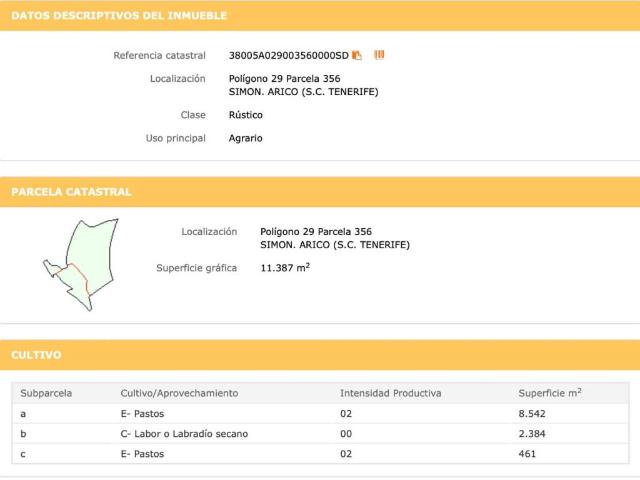
Task: Click the 'CULTIVO' section header
Action: (36, 355)
